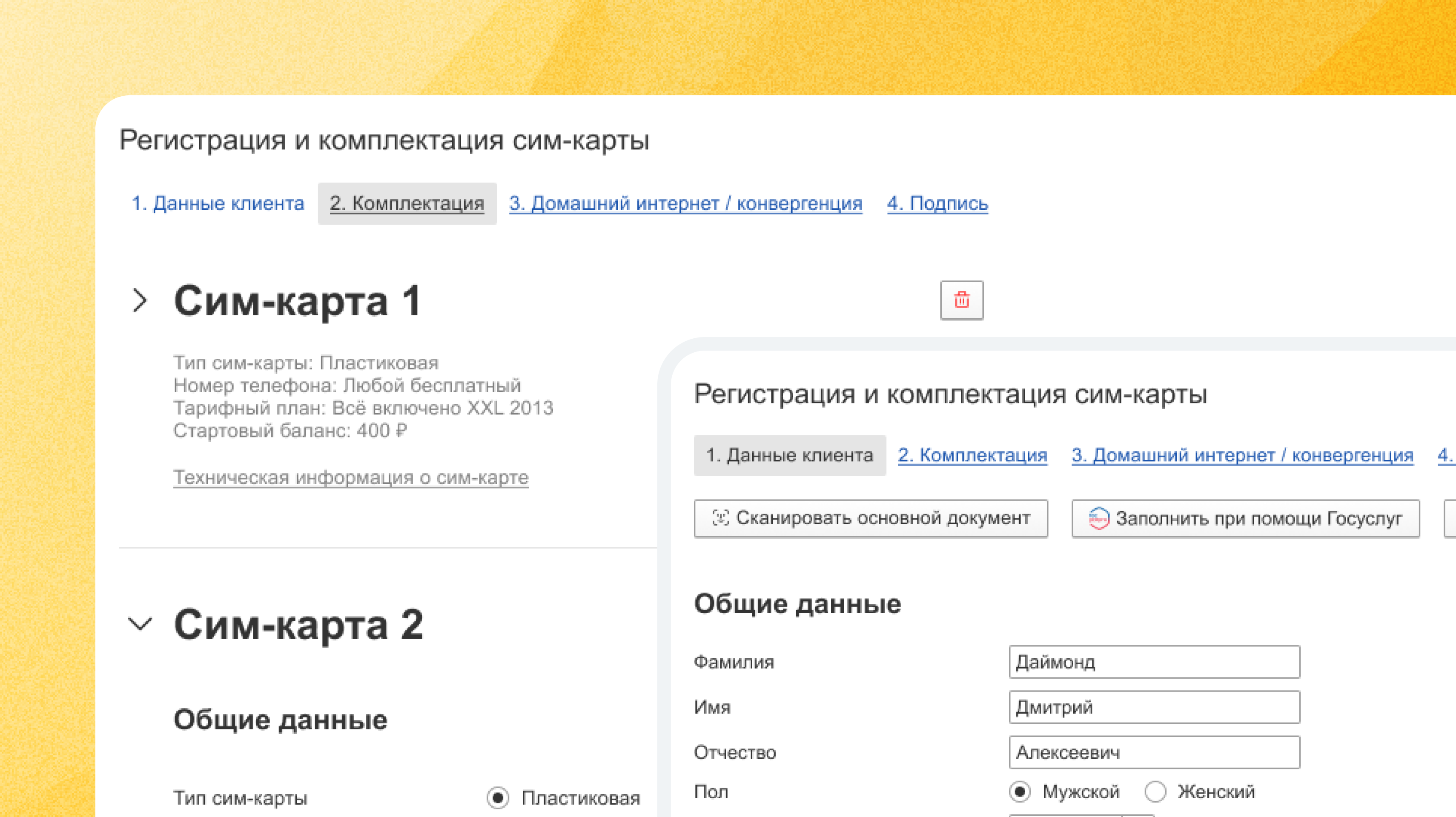The width and height of the screenshot is (1456, 817).
Task: Click text Стартовый баланс: 400 ₽
Action: click(x=290, y=431)
